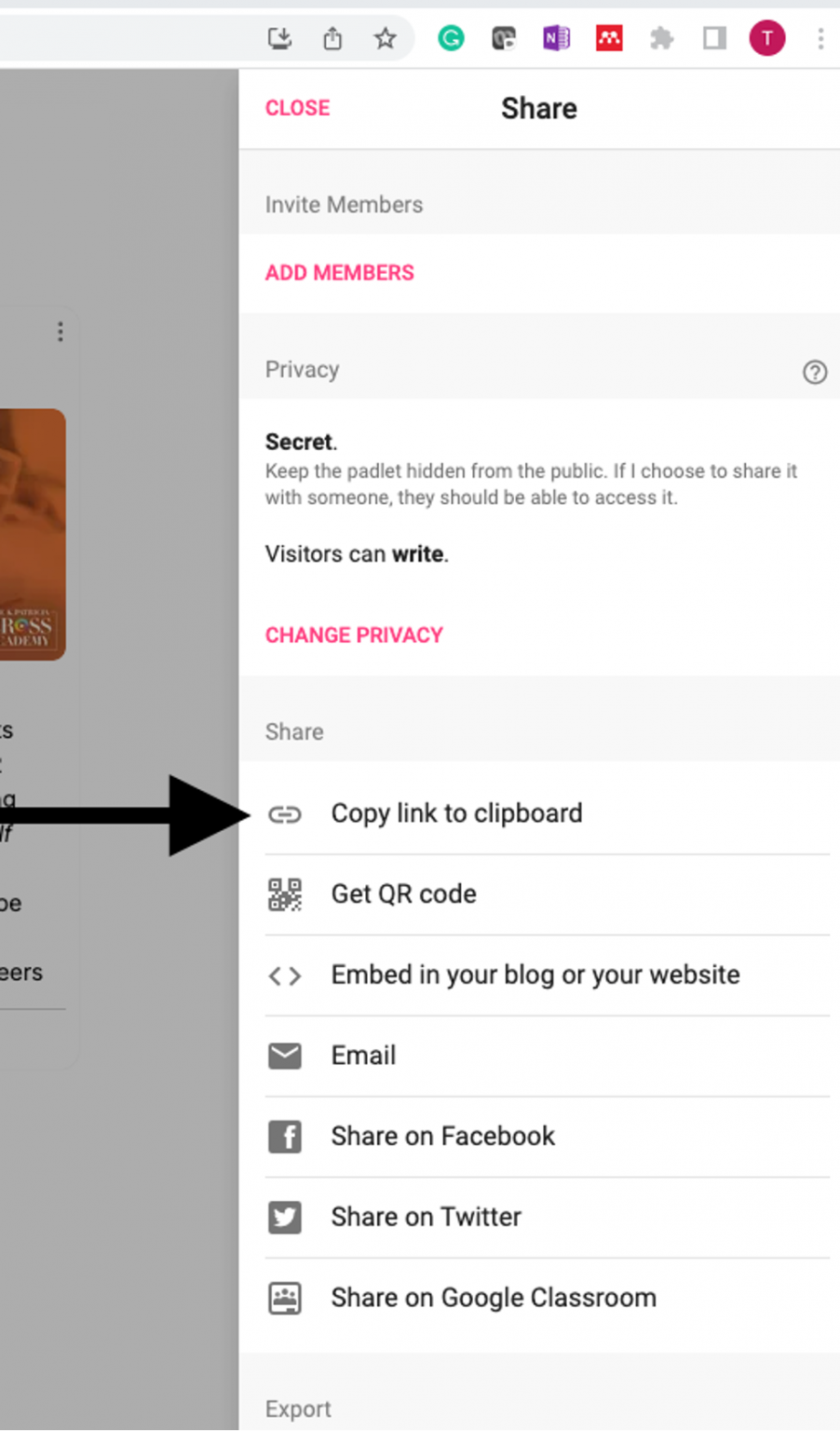Open the OneNote Web Clipper extension

pyautogui.click(x=556, y=38)
